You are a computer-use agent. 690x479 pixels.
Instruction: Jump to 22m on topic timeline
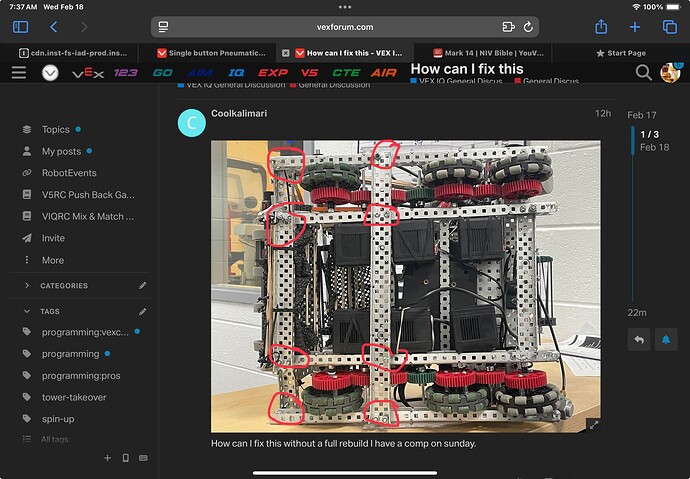coord(637,313)
